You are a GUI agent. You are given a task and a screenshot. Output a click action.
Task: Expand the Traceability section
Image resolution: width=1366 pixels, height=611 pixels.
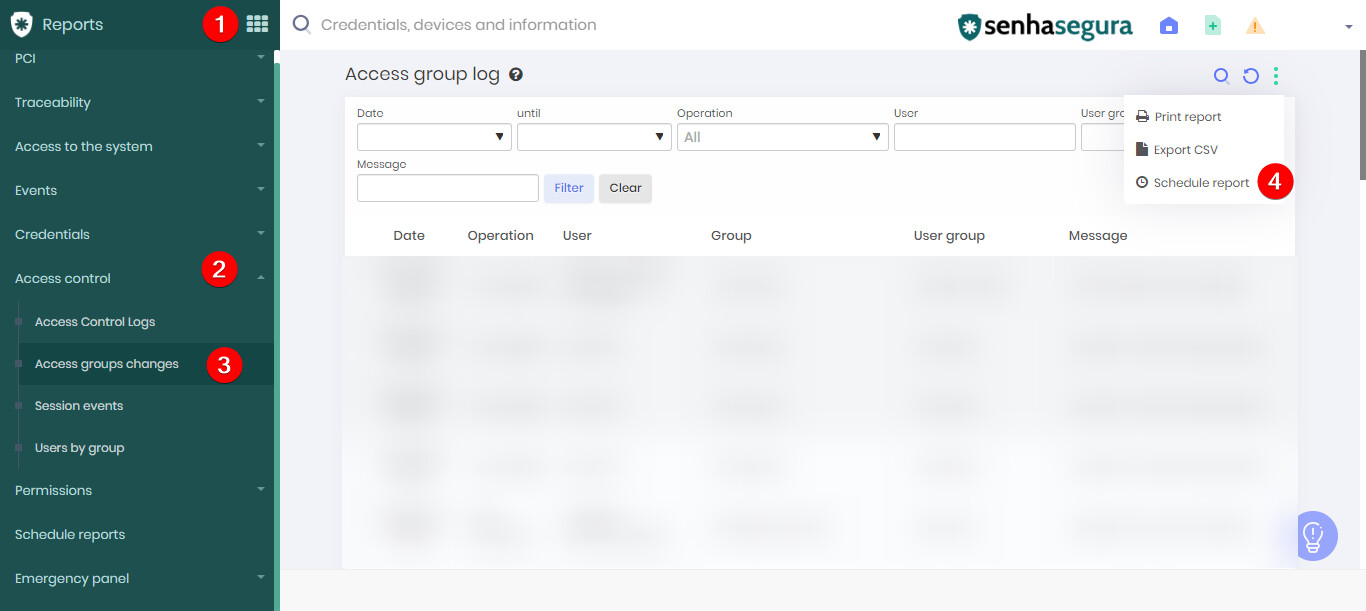tap(137, 102)
